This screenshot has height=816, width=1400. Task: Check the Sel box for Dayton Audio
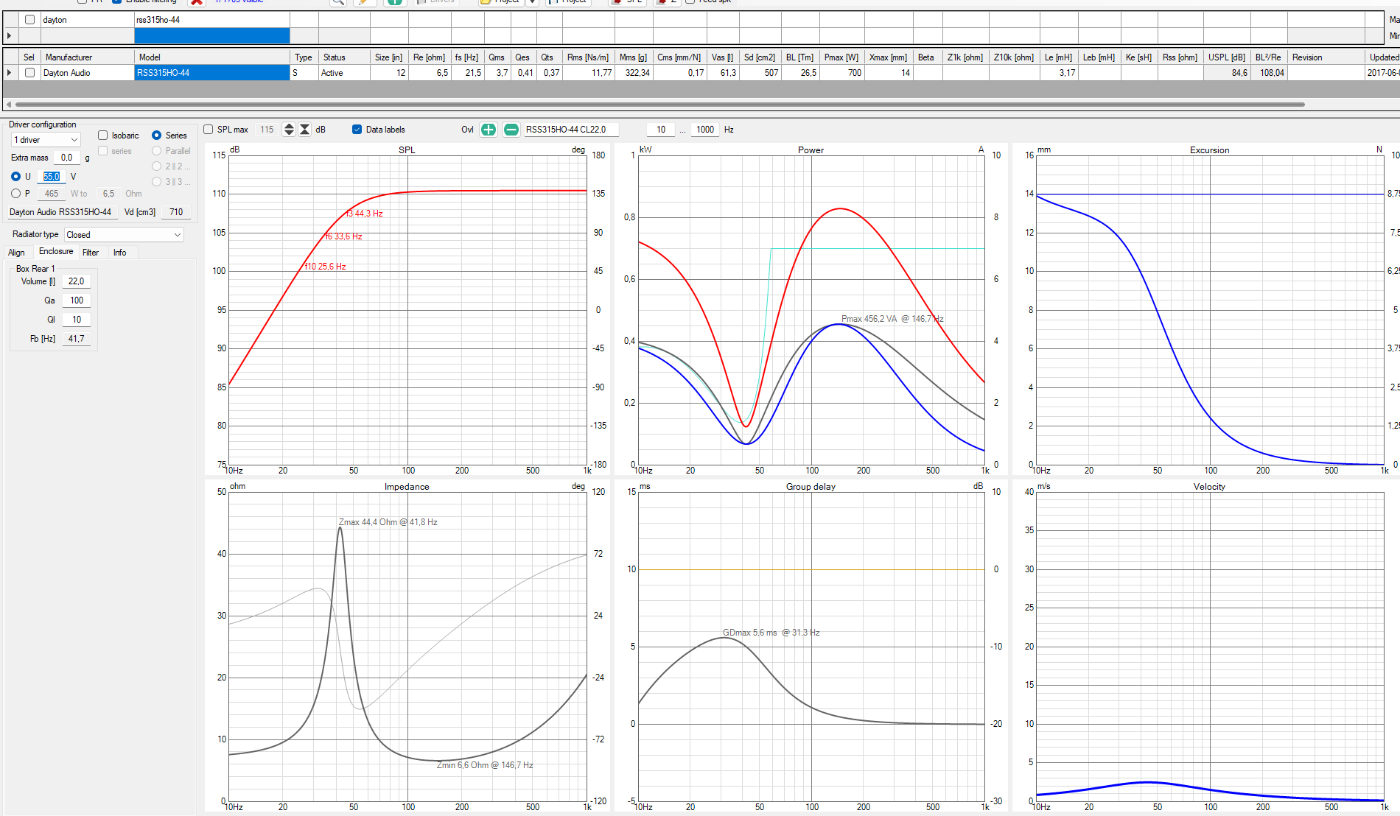[30, 73]
